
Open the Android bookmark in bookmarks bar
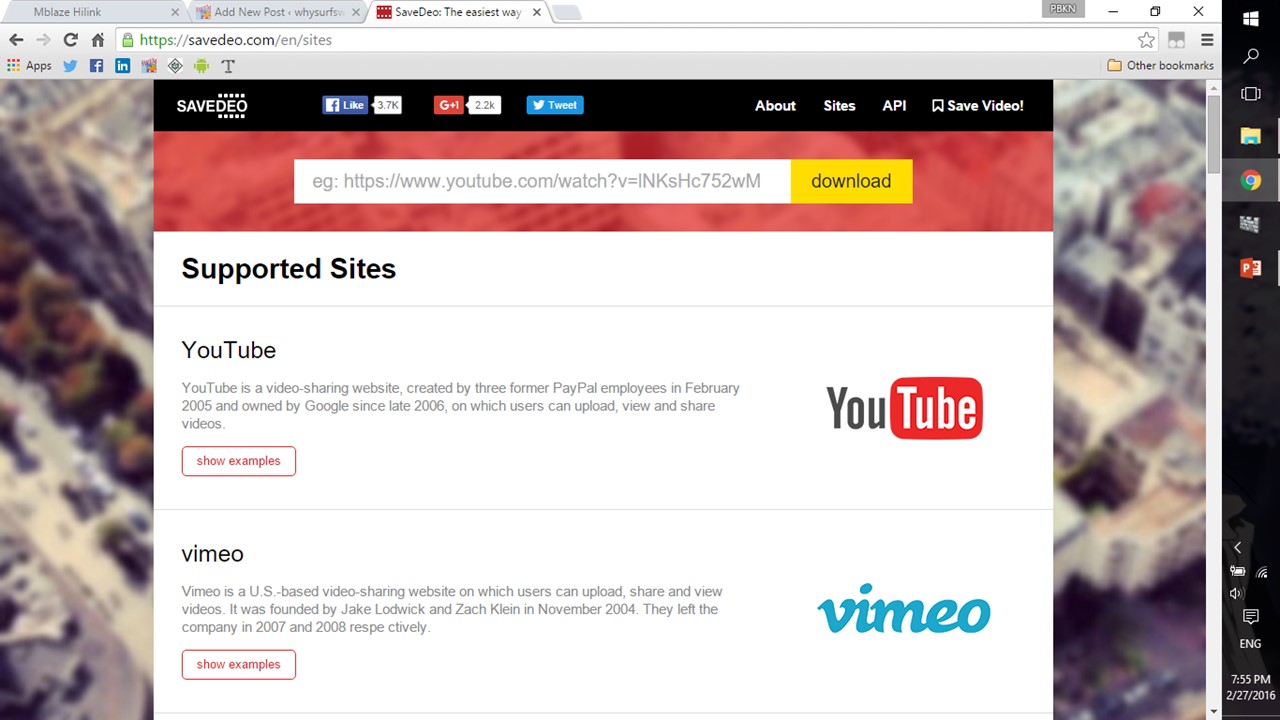coord(201,66)
